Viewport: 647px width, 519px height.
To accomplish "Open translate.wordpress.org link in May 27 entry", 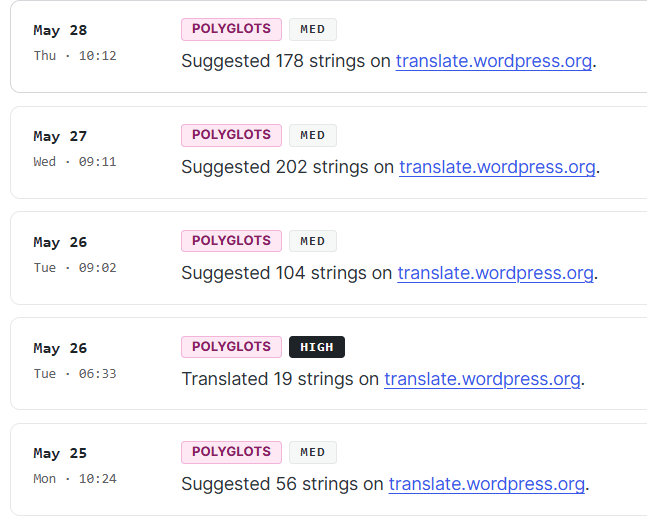I will click(x=497, y=167).
